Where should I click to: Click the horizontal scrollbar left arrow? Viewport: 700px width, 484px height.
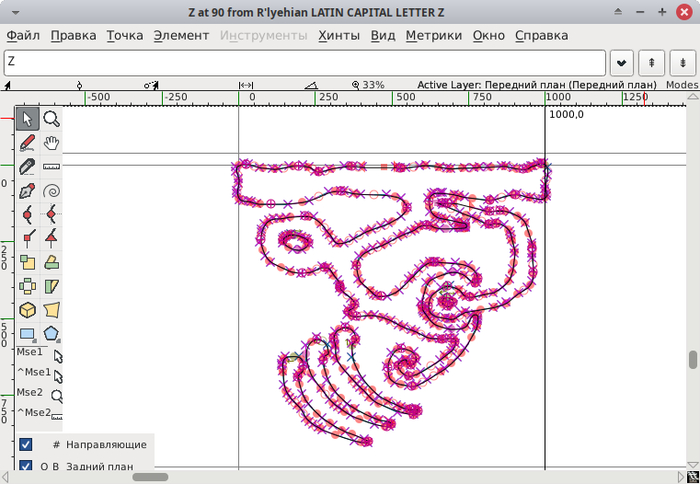(x=5, y=477)
